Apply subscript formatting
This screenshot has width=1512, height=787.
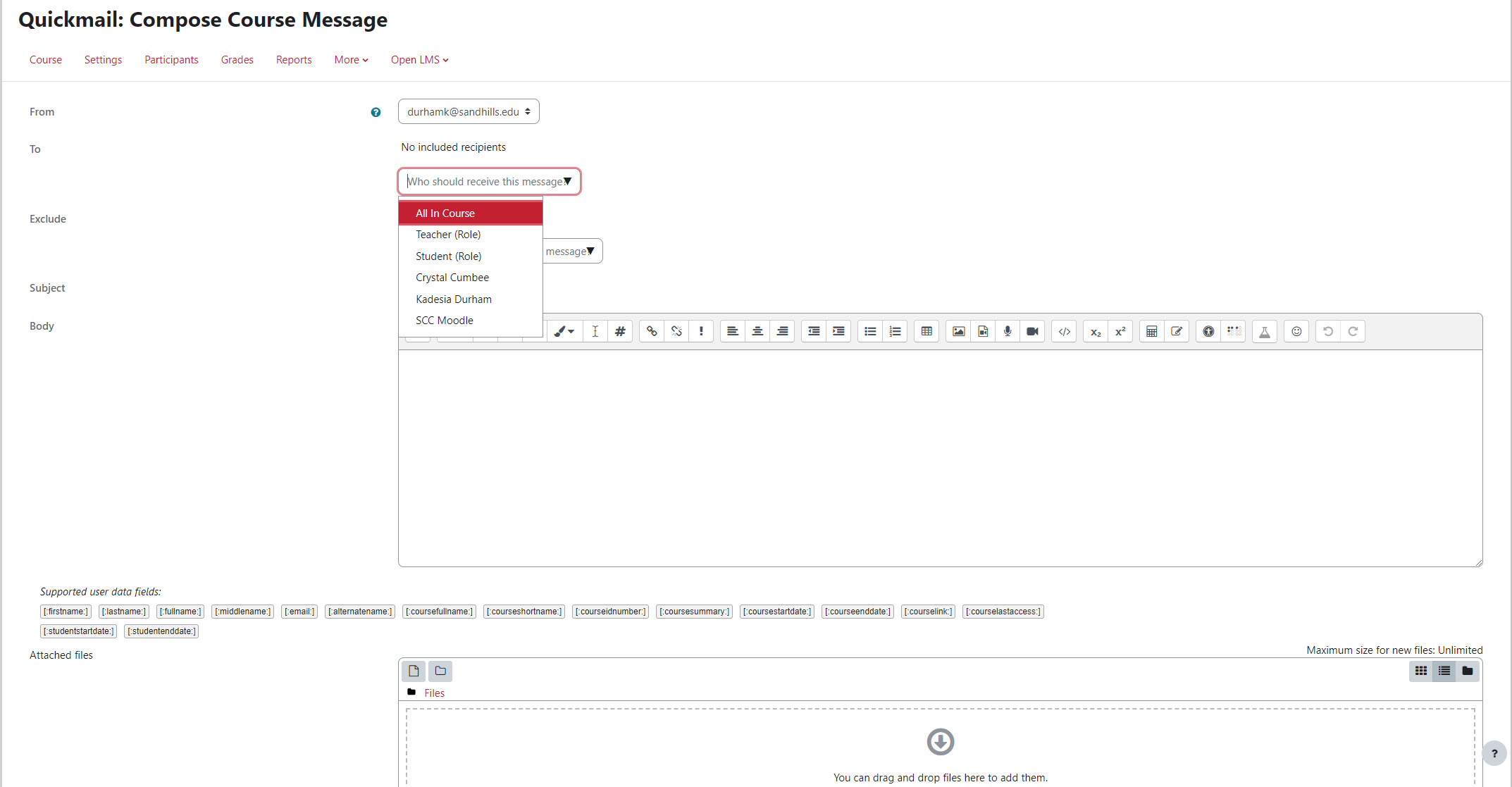tap(1096, 331)
